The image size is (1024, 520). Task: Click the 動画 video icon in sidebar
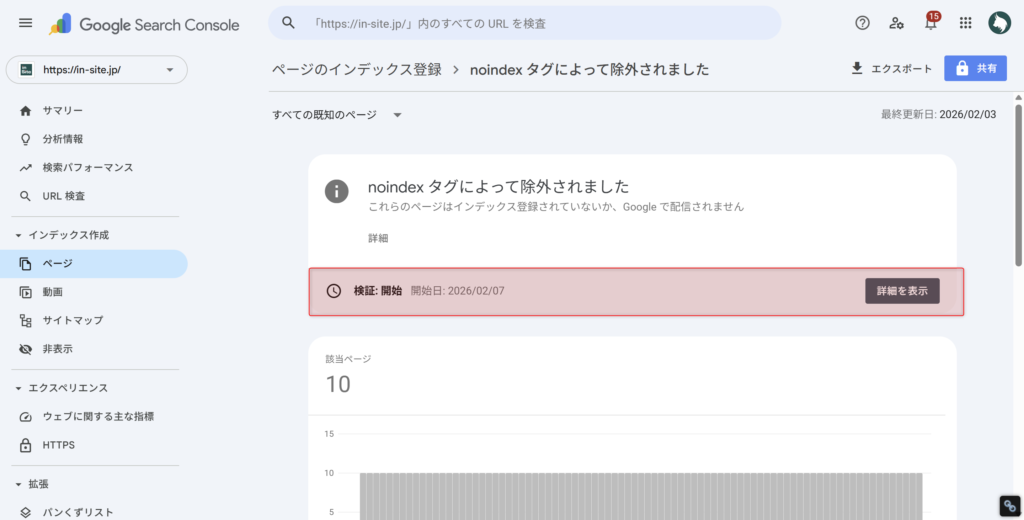(x=25, y=292)
